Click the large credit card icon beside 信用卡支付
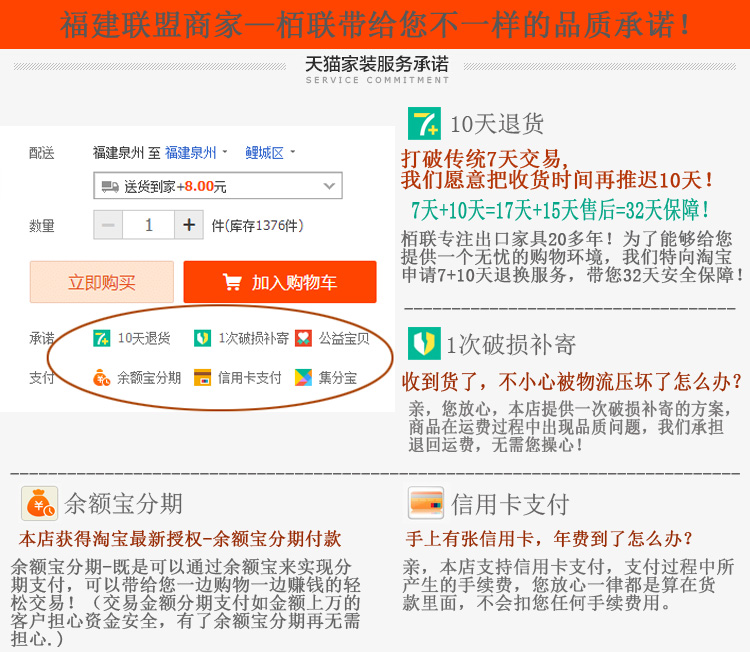This screenshot has height=652, width=750. 427,502
